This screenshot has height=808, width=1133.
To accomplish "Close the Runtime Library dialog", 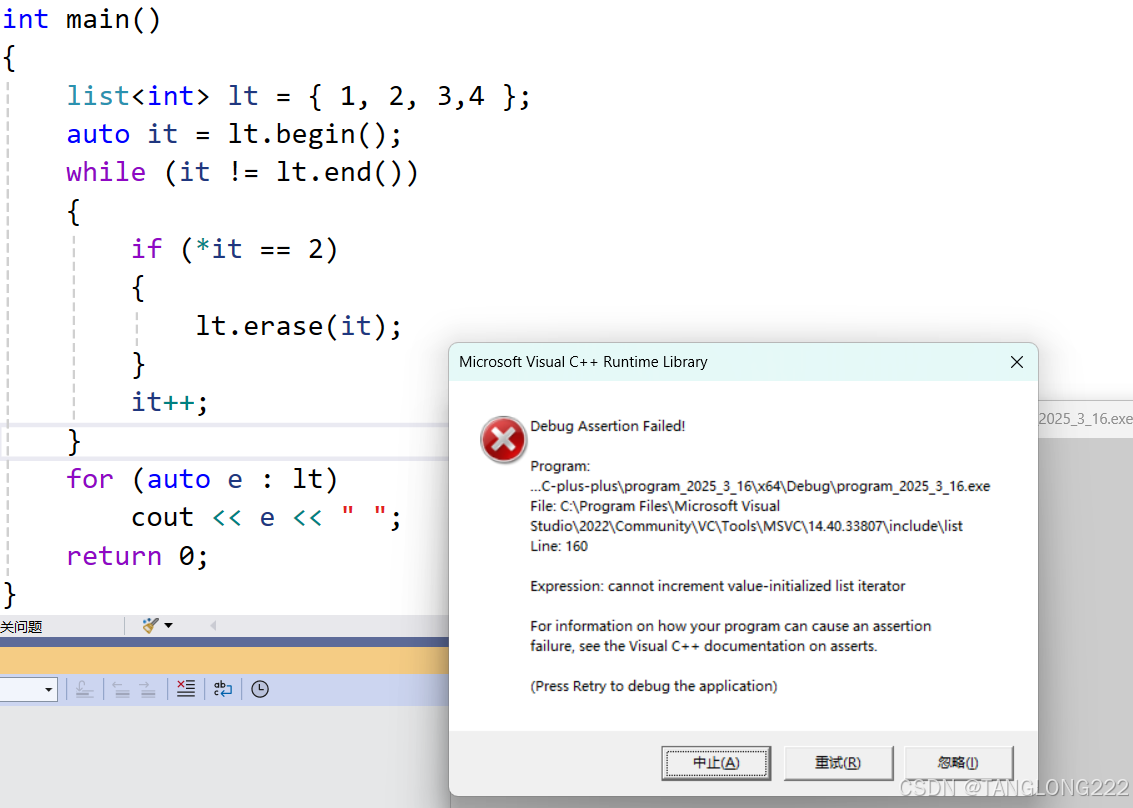I will coord(1017,362).
